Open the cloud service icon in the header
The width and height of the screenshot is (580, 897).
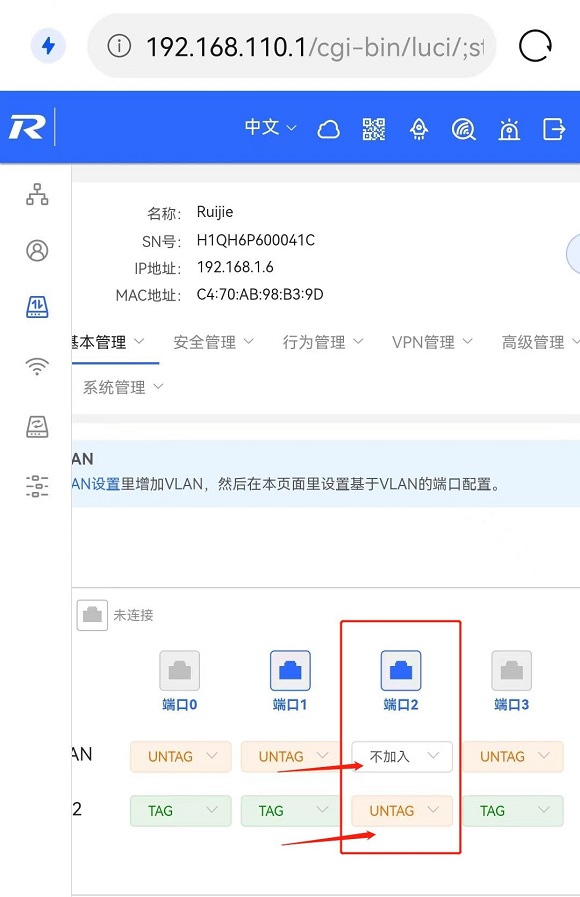point(328,130)
